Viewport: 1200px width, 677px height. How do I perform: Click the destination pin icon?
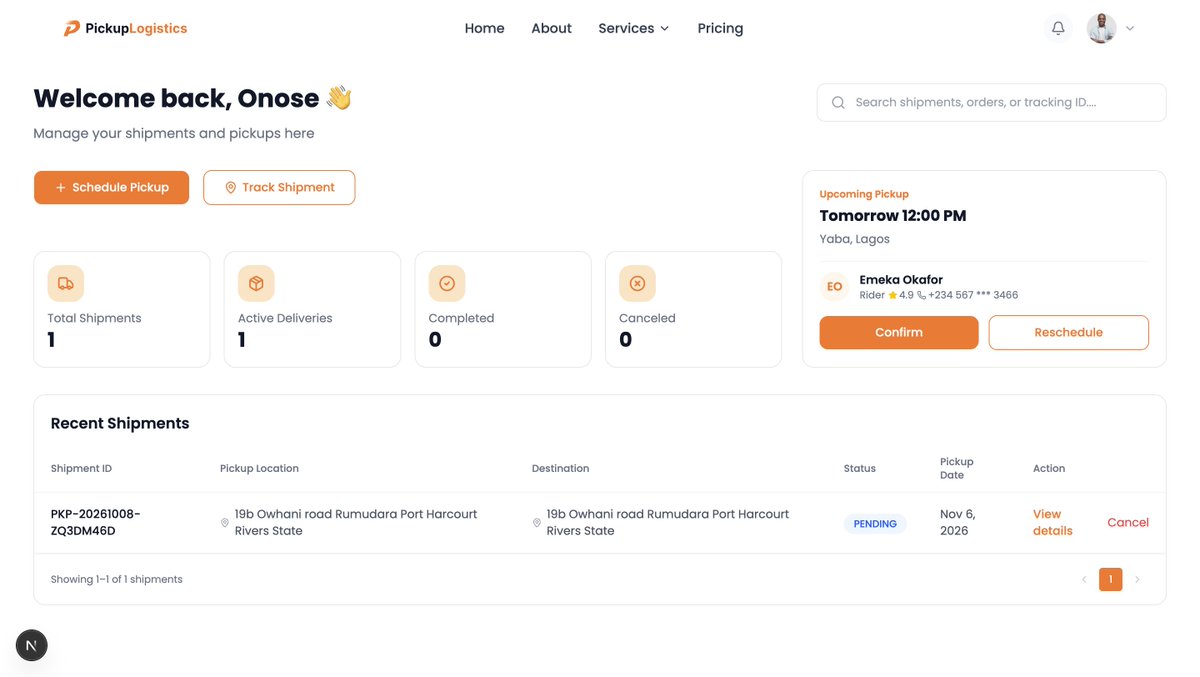pos(537,523)
